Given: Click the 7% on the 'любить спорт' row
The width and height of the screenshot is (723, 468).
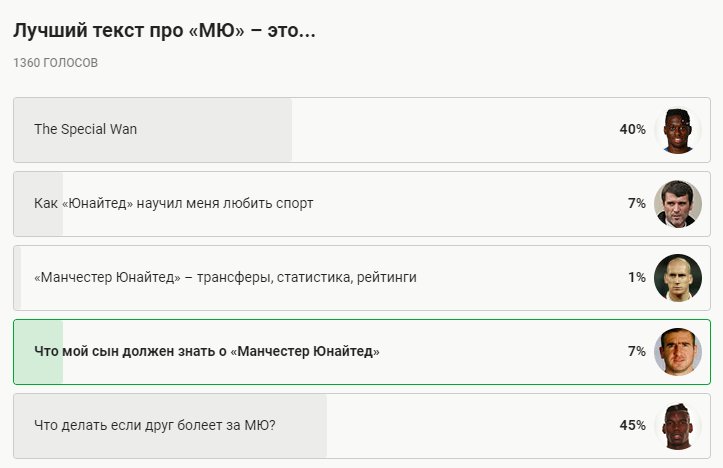Looking at the screenshot, I should (x=637, y=204).
